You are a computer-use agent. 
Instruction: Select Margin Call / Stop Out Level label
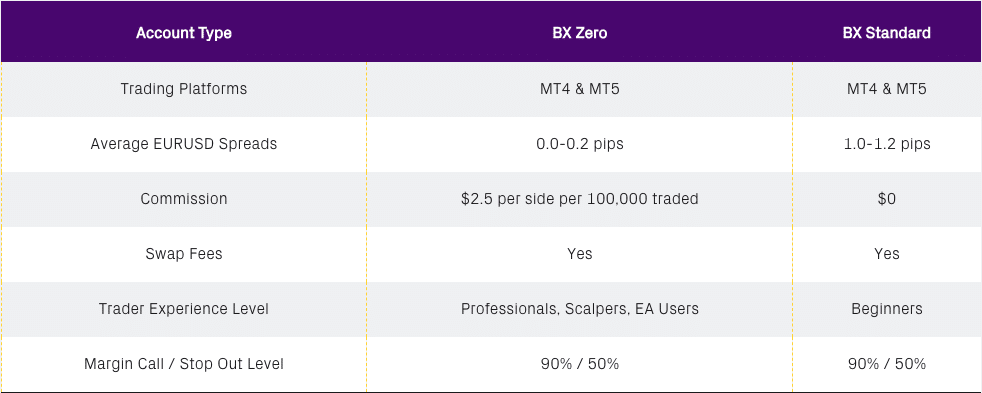pyautogui.click(x=183, y=364)
